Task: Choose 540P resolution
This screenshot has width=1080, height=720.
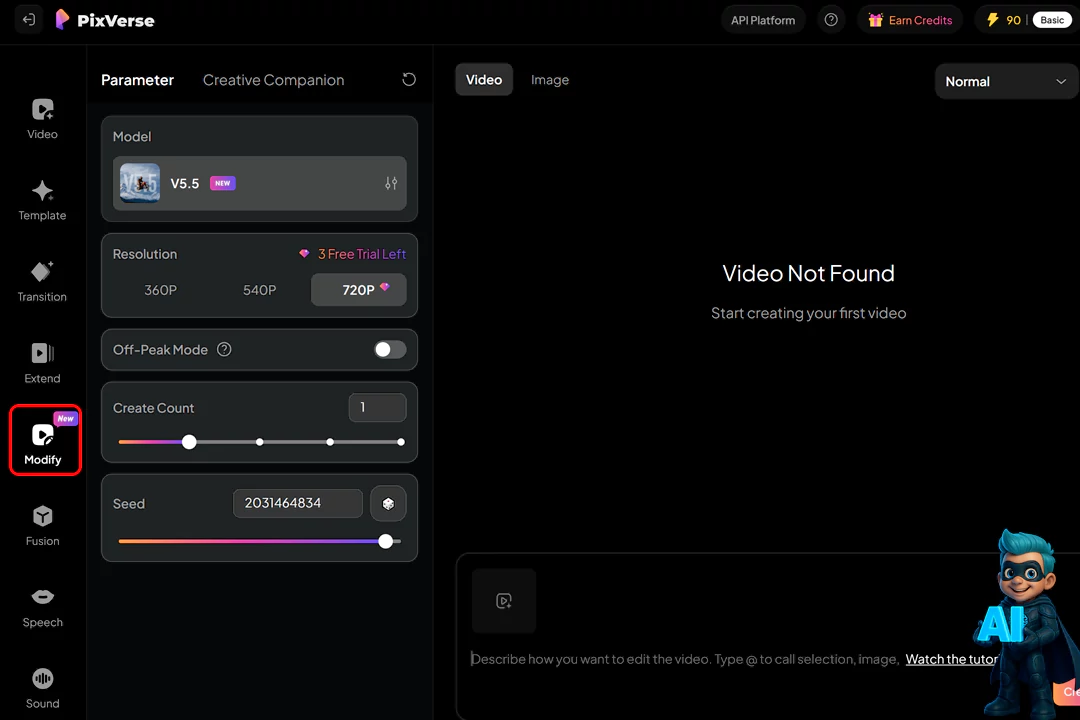Action: (x=259, y=290)
